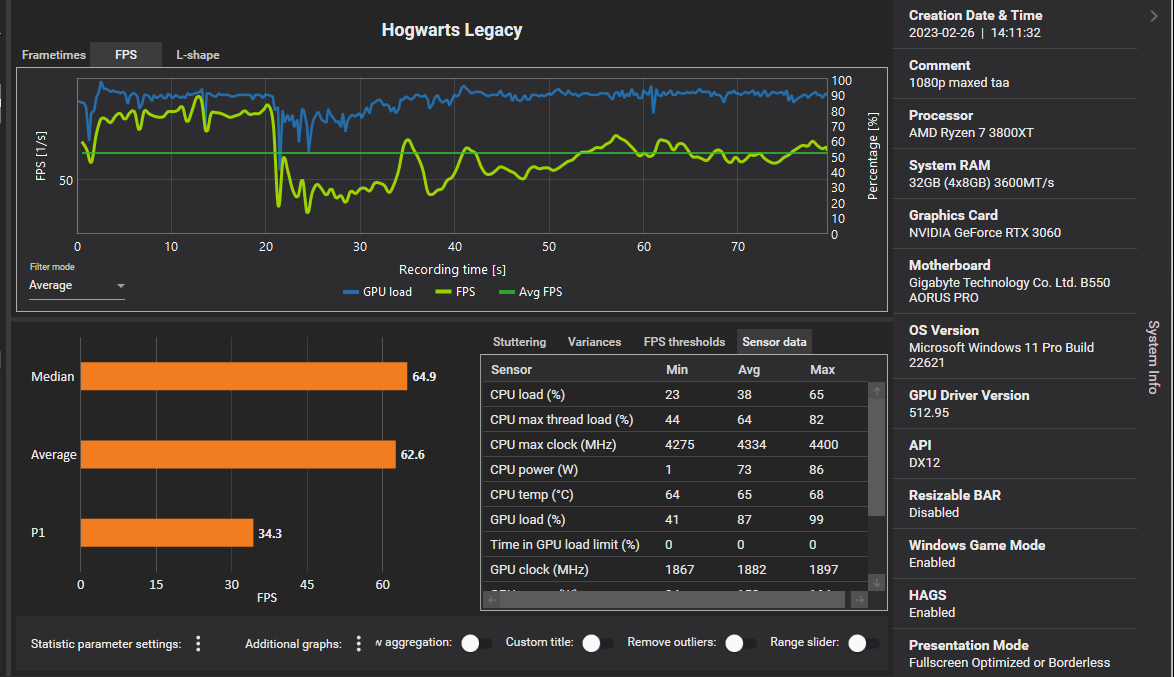Screen dimensions: 1174x677
Task: Click sensor table scroll-up arrow
Action: [x=877, y=391]
